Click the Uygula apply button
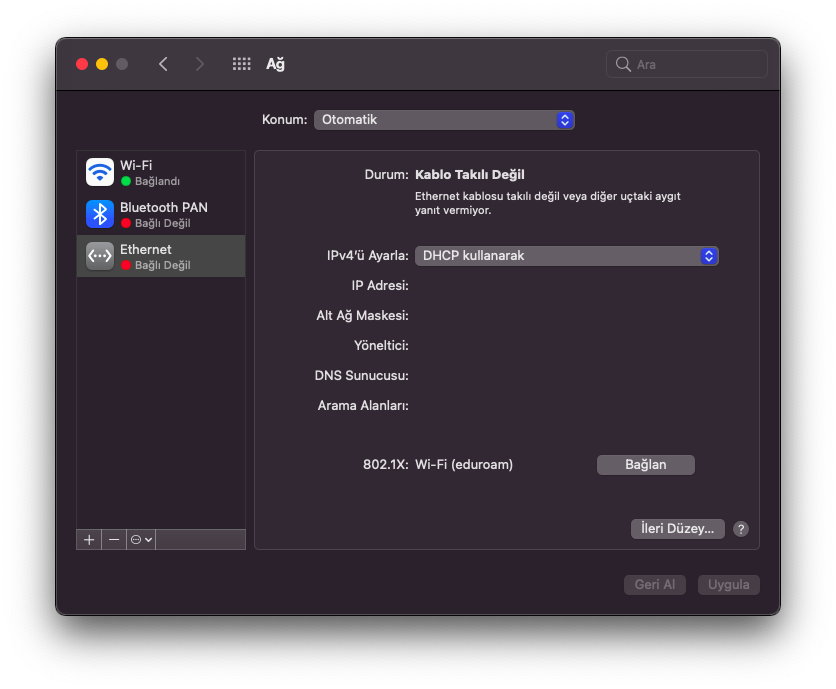This screenshot has width=836, height=689. click(728, 585)
